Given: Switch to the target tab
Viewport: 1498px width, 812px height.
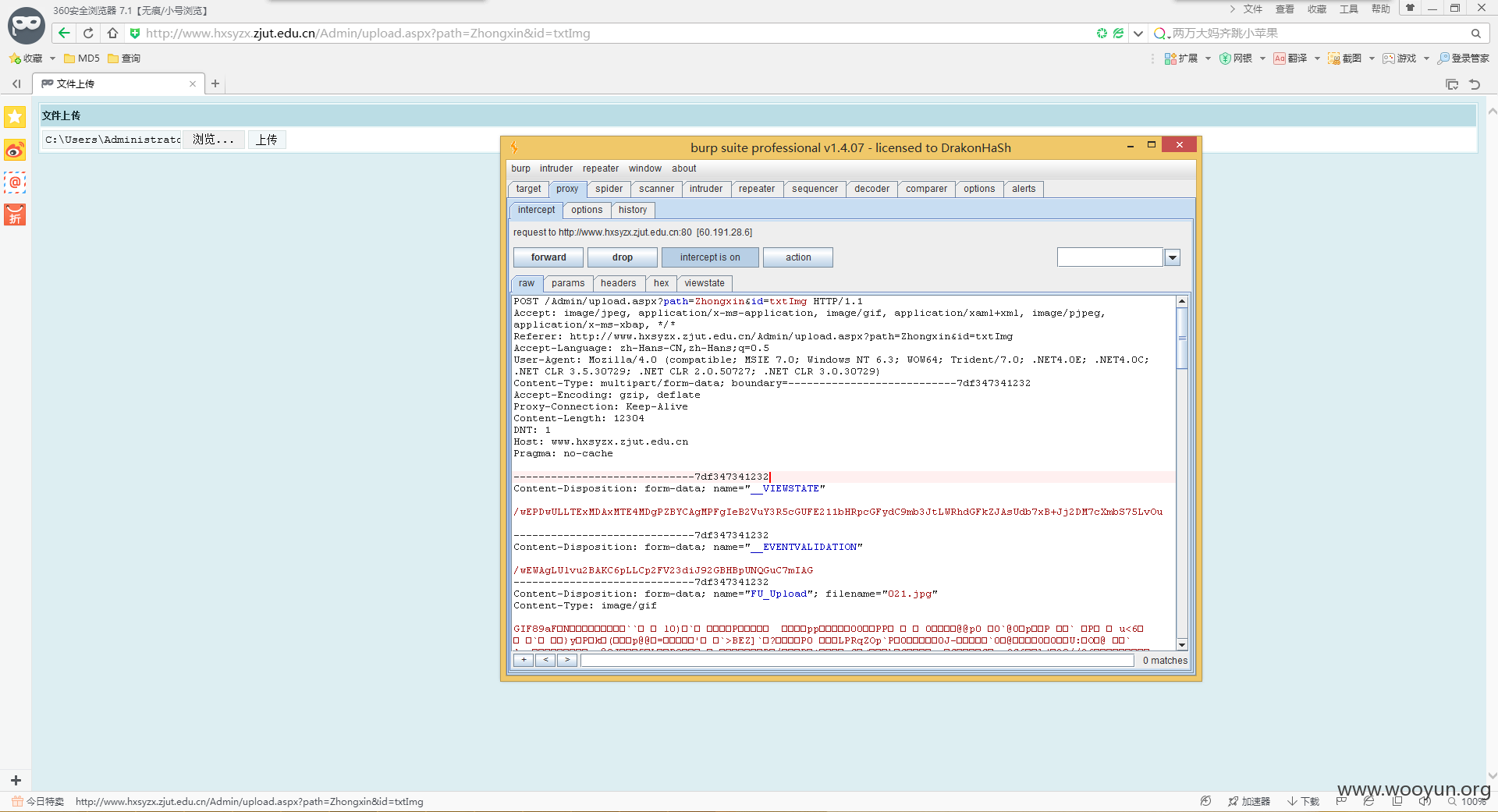Looking at the screenshot, I should [x=528, y=189].
